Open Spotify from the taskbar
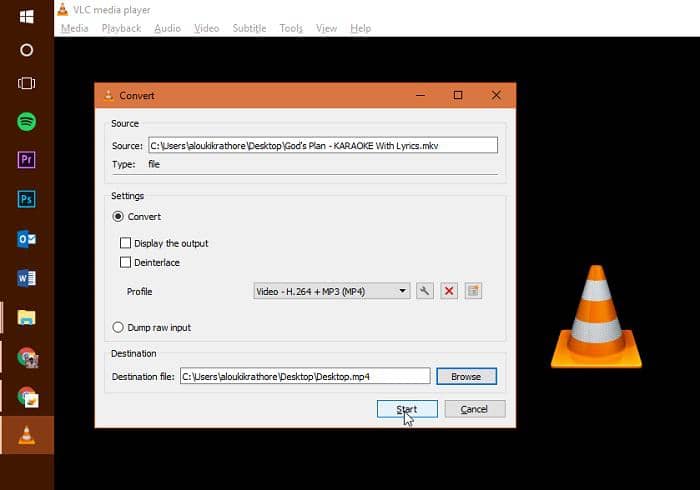700x490 pixels. 27,122
